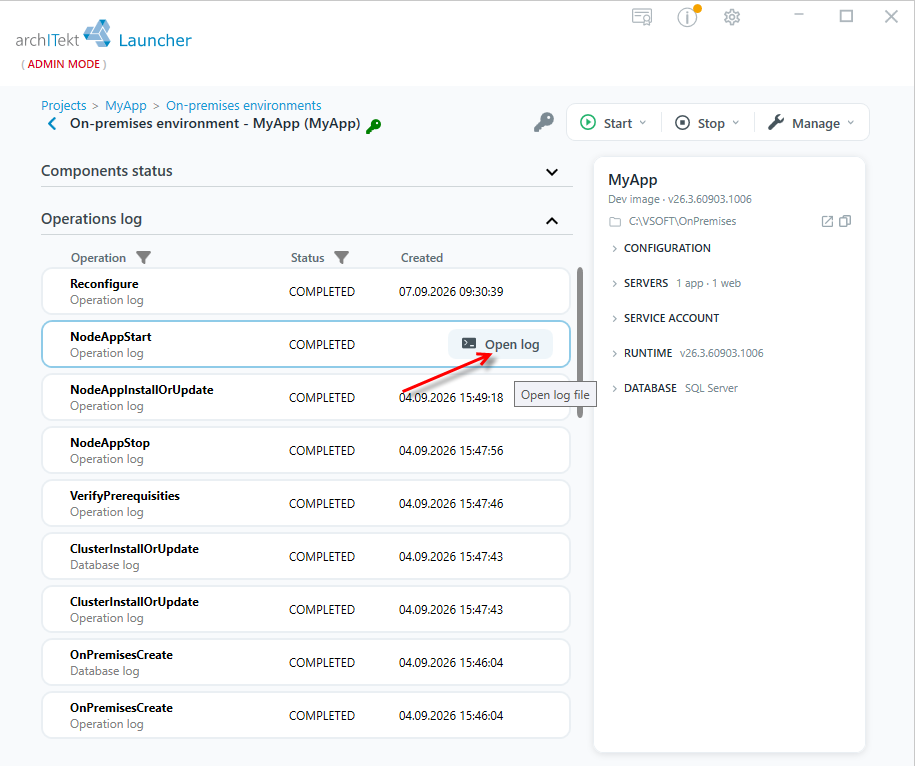Go to the MyApp breadcrumb link
This screenshot has height=766, width=915.
pos(125,106)
